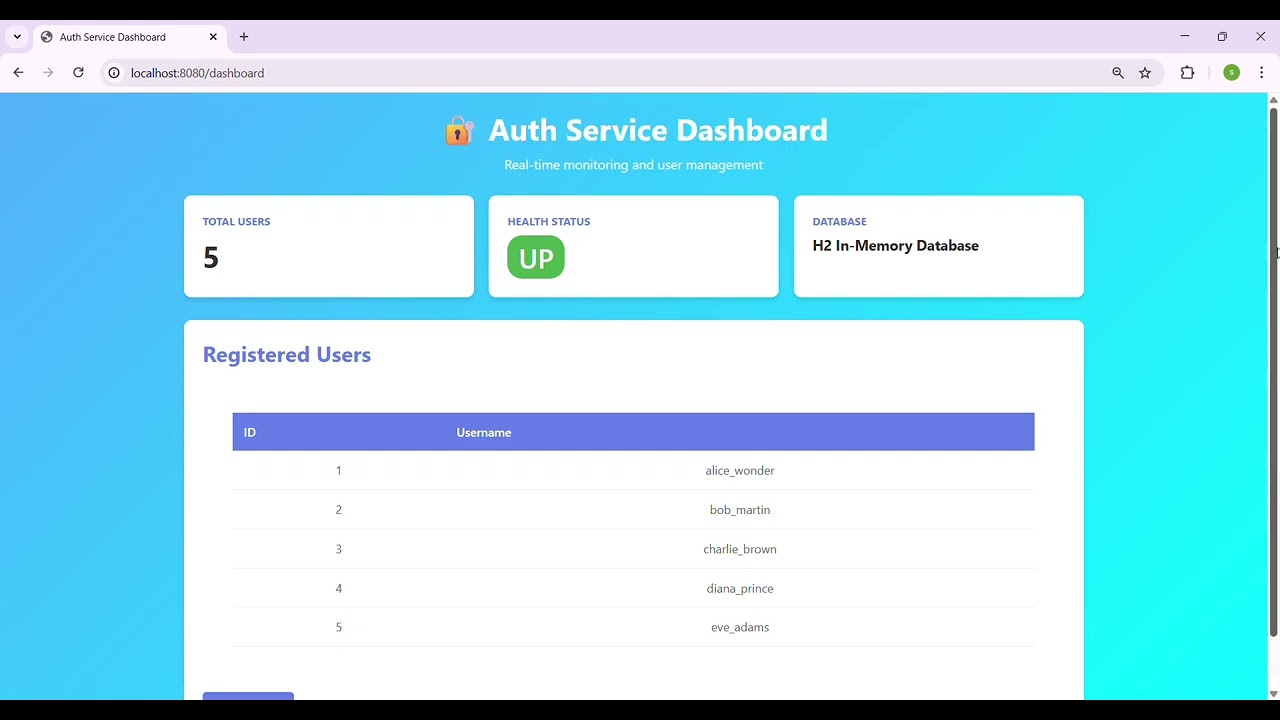Open the zoom magnifier icon in address bar
Image resolution: width=1280 pixels, height=720 pixels.
(x=1118, y=73)
